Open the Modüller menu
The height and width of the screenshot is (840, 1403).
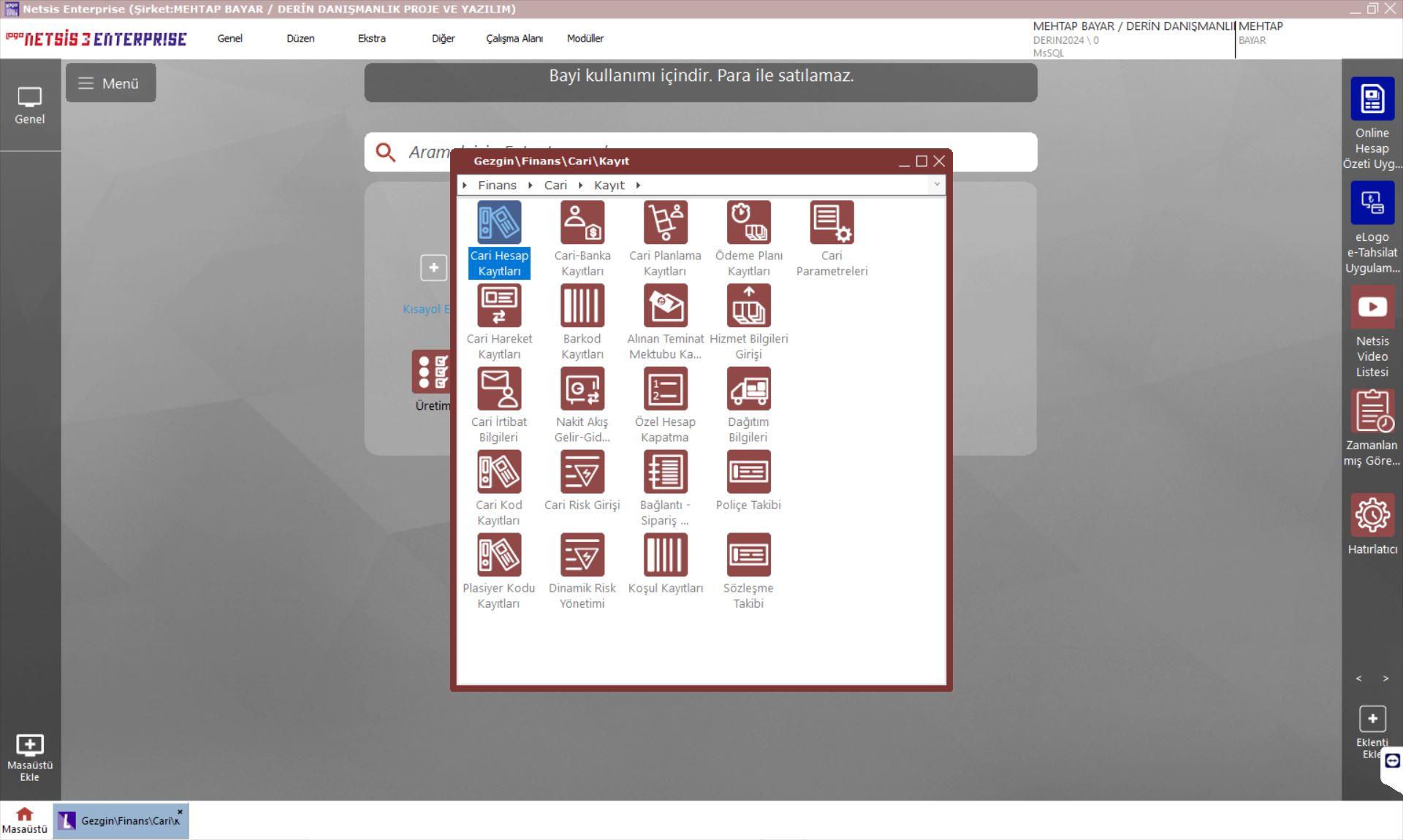(585, 39)
